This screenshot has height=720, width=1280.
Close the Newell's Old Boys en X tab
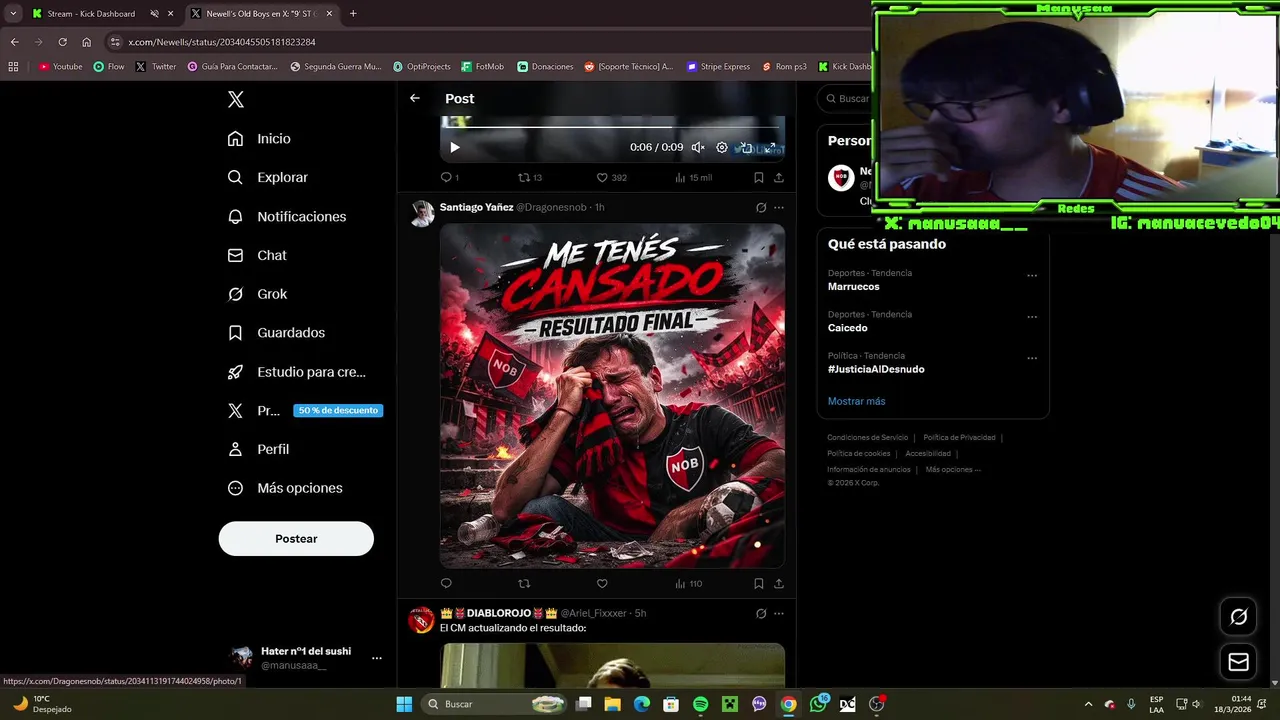coord(329,14)
